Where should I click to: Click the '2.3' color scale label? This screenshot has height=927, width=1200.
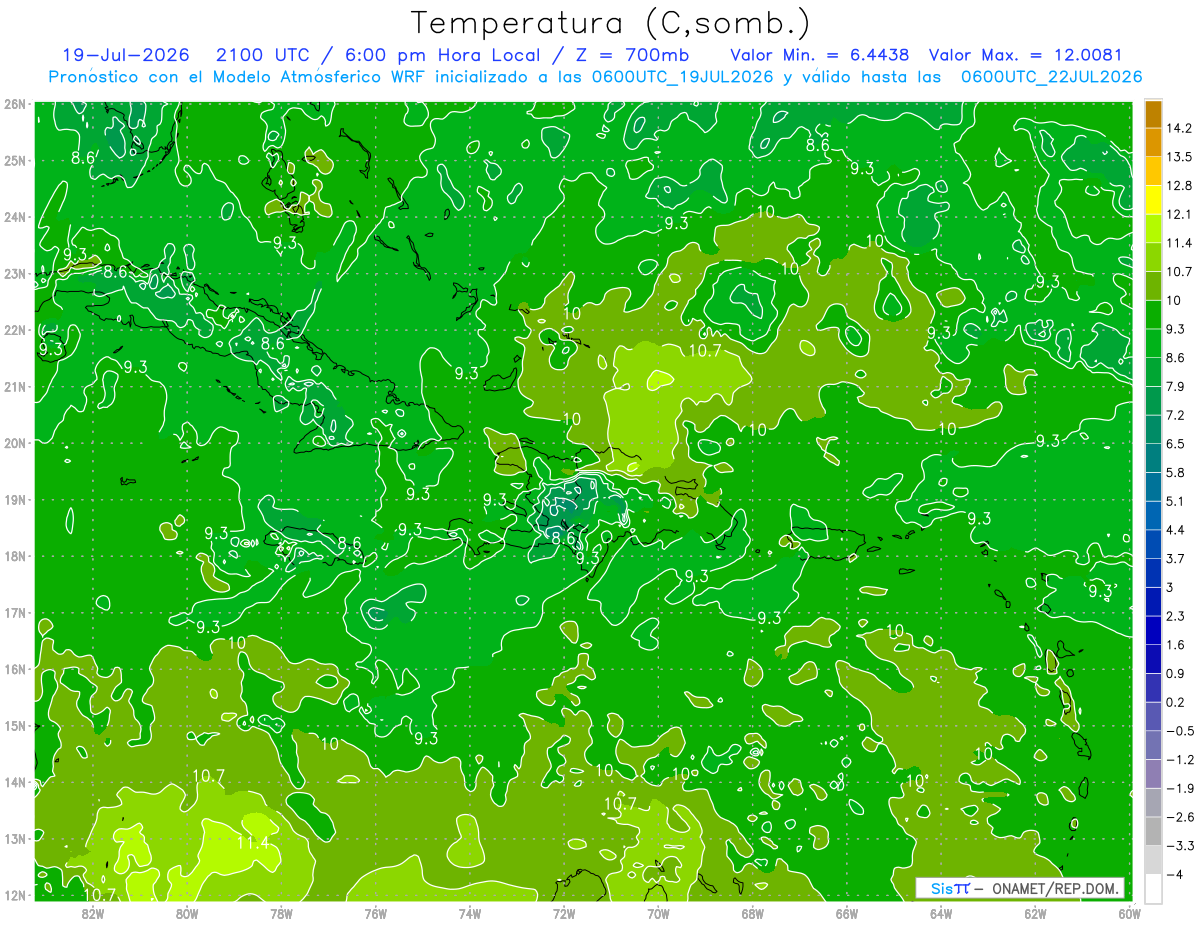click(x=1176, y=616)
